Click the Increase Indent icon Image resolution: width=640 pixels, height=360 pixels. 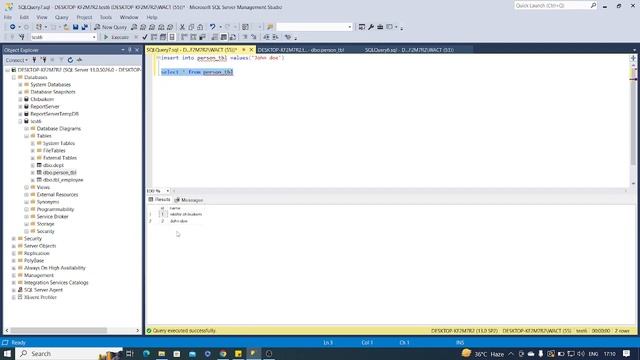pos(275,37)
